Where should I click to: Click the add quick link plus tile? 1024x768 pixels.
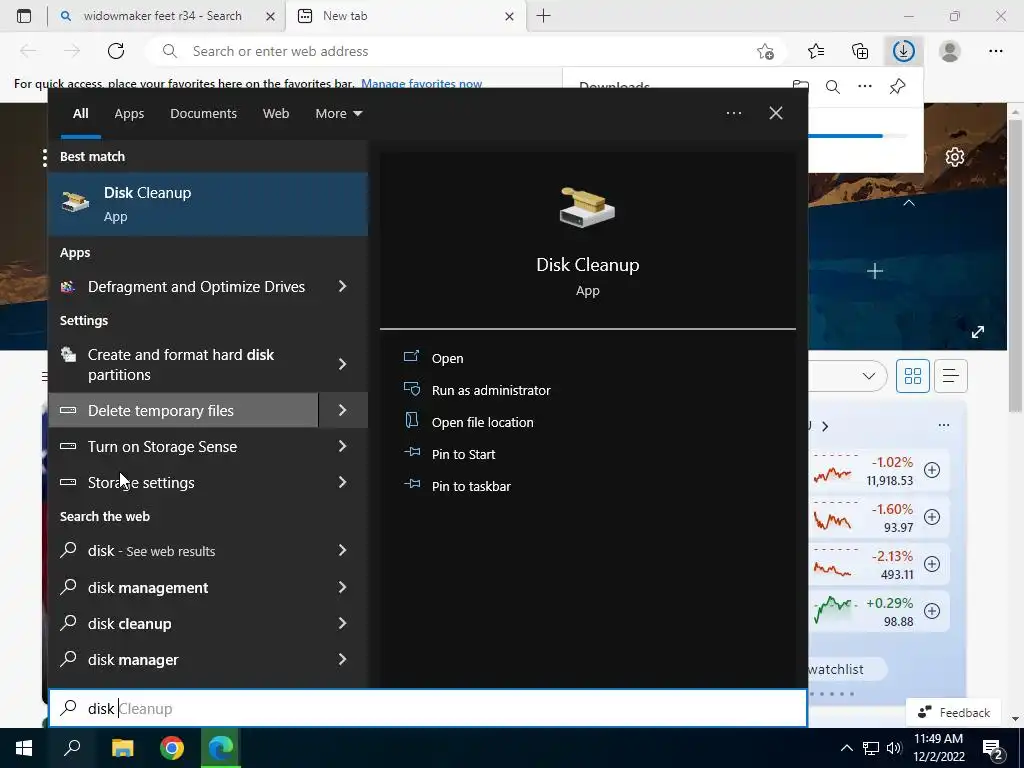[x=875, y=271]
